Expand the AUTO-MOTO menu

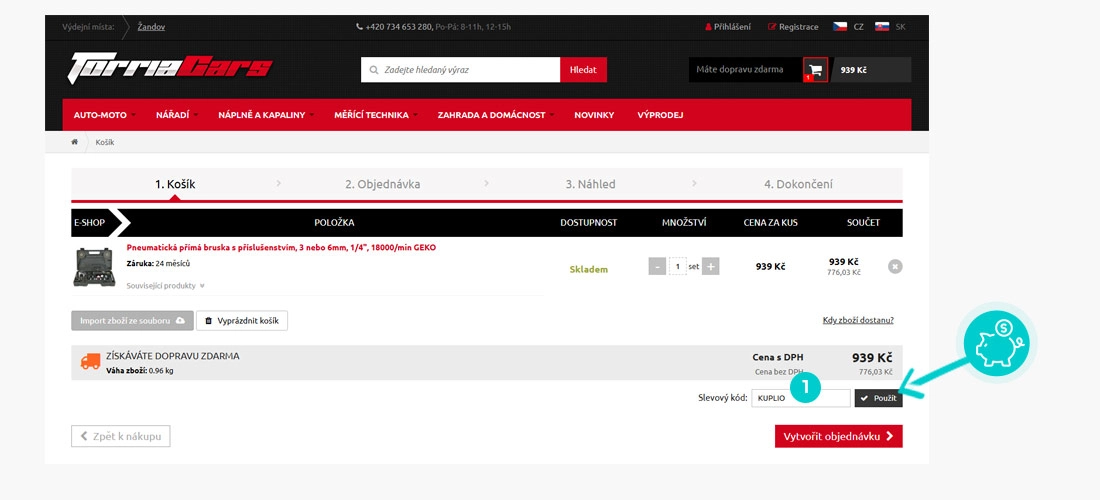(x=105, y=115)
